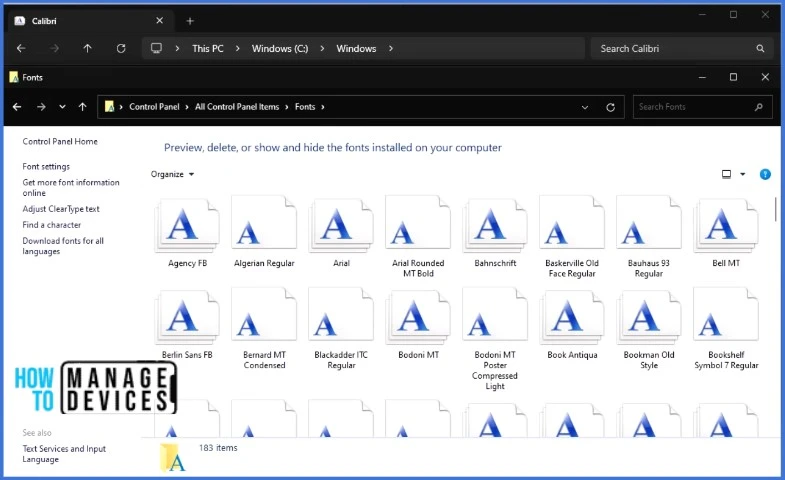Close the Calibri tab

click(159, 21)
